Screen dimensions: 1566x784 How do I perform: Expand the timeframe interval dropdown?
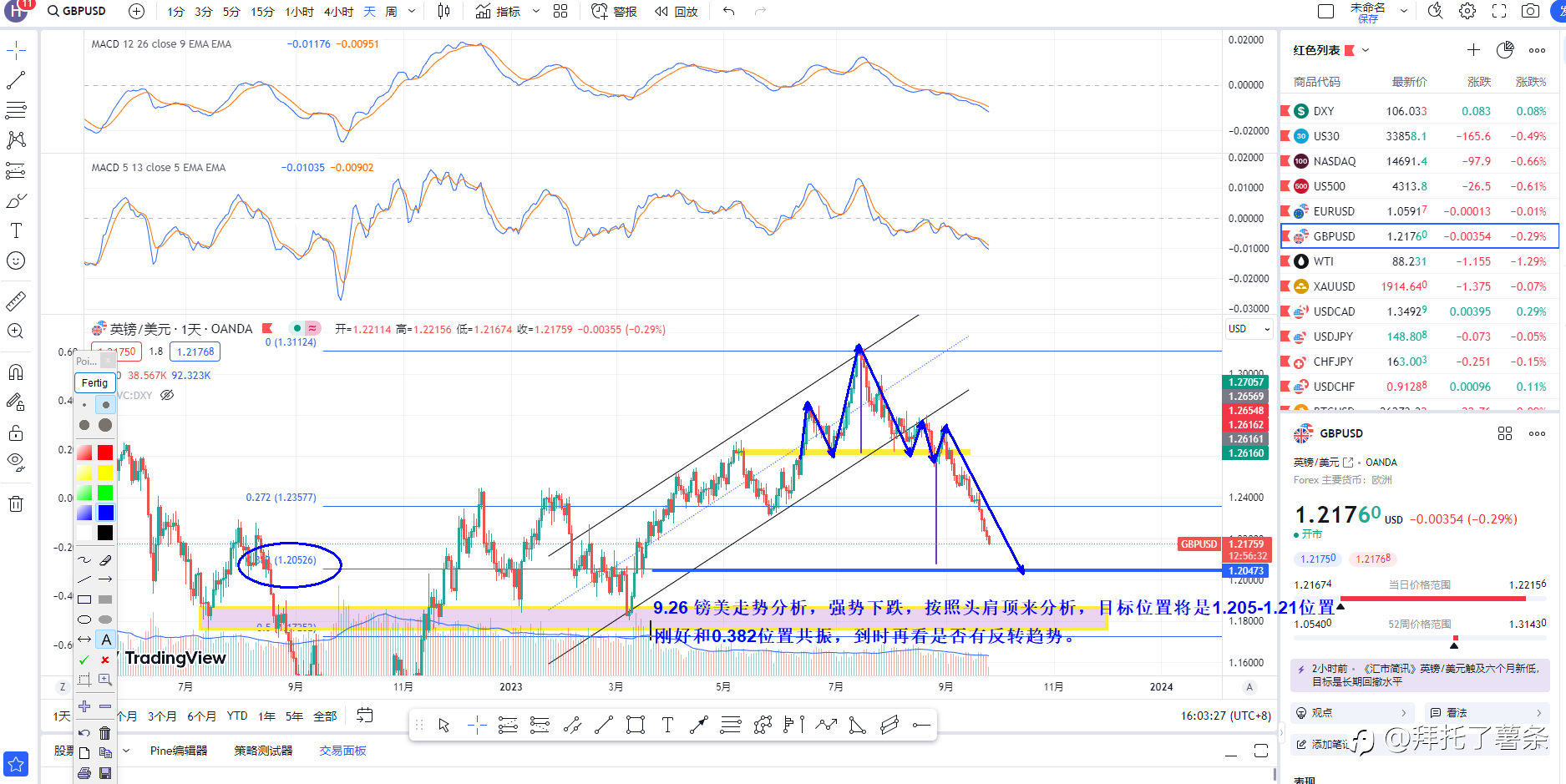(x=412, y=12)
